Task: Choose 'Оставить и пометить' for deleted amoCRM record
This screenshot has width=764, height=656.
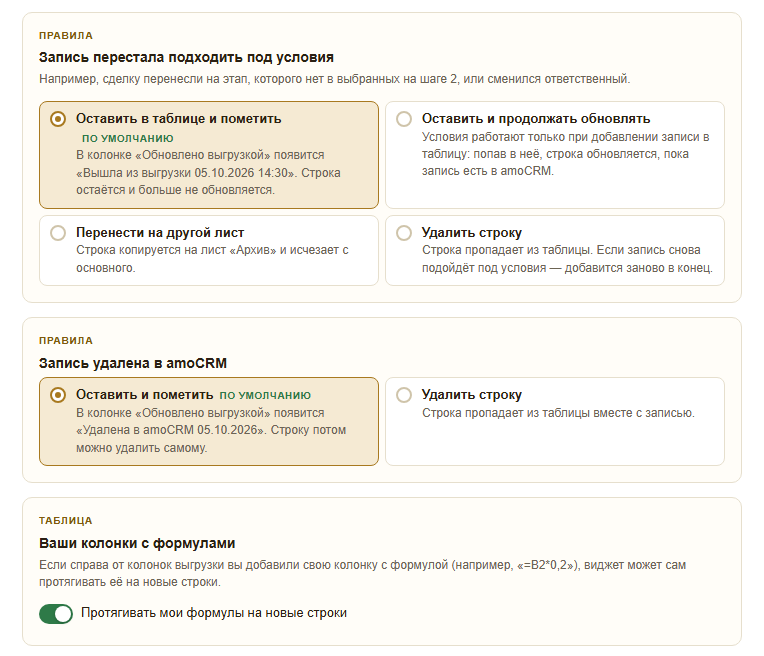Action: 57,395
